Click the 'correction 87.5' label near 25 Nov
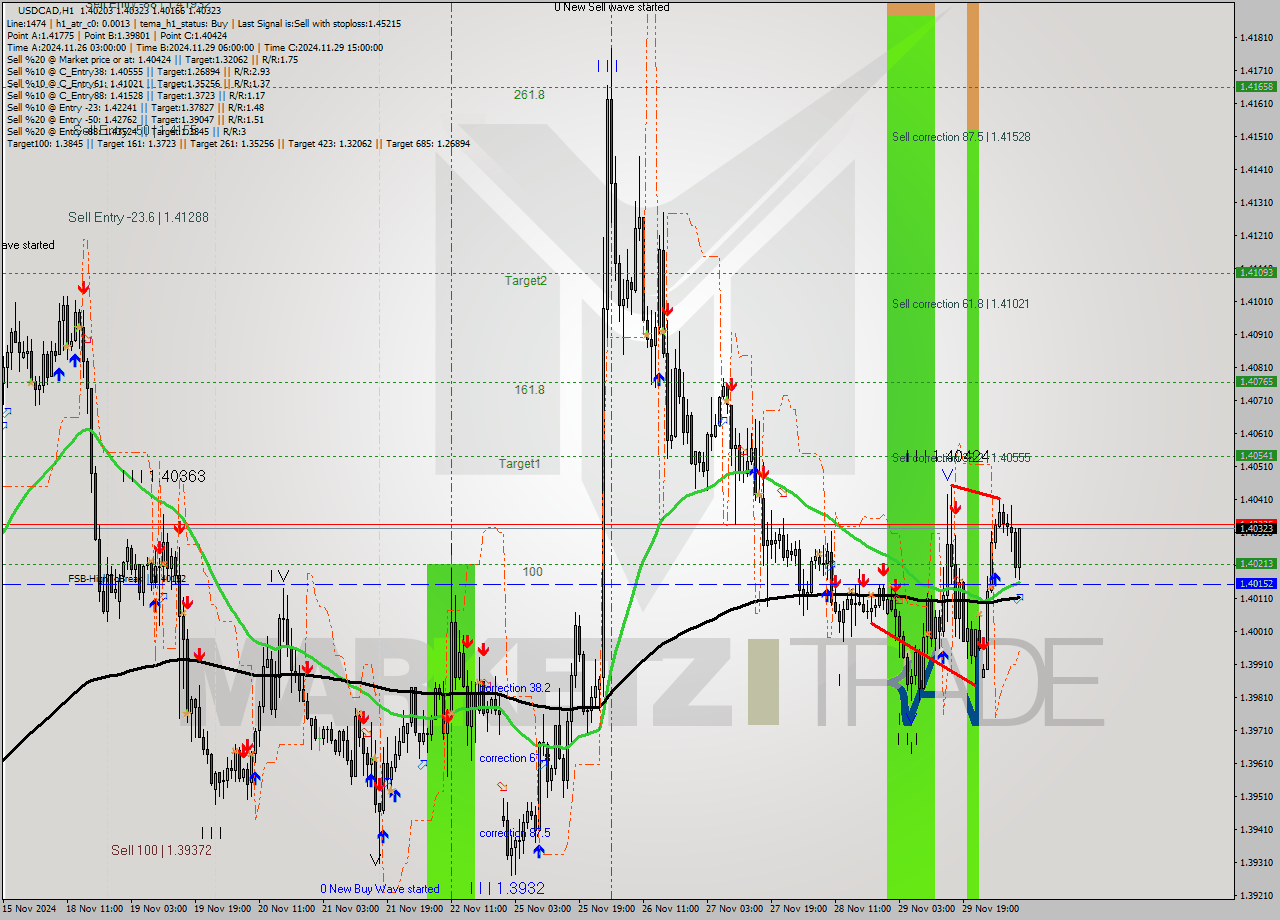The height and width of the screenshot is (920, 1280). [x=515, y=833]
